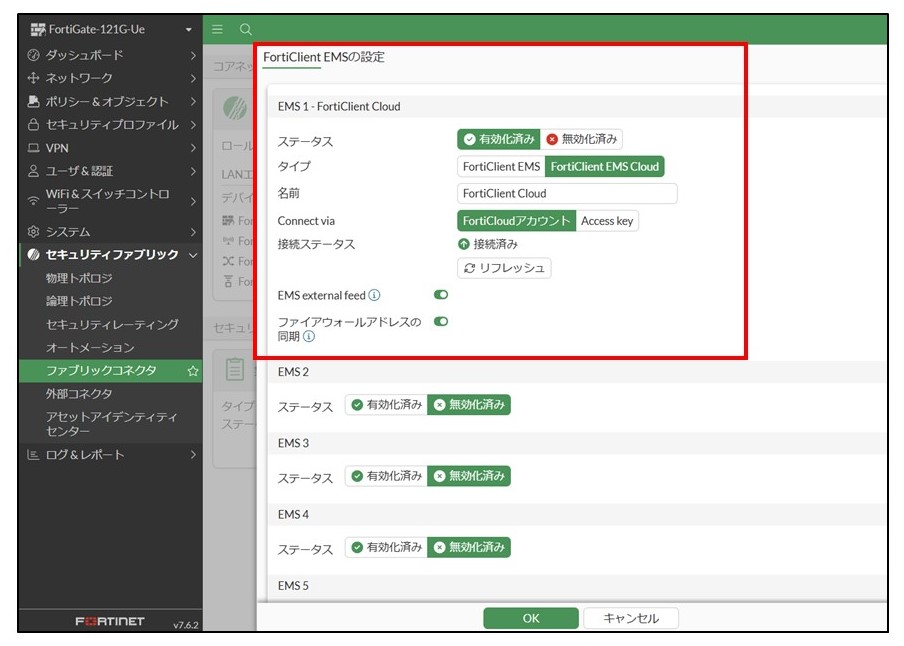Set EMS 1 status to 無効化済み
This screenshot has height=646, width=904.
581,139
